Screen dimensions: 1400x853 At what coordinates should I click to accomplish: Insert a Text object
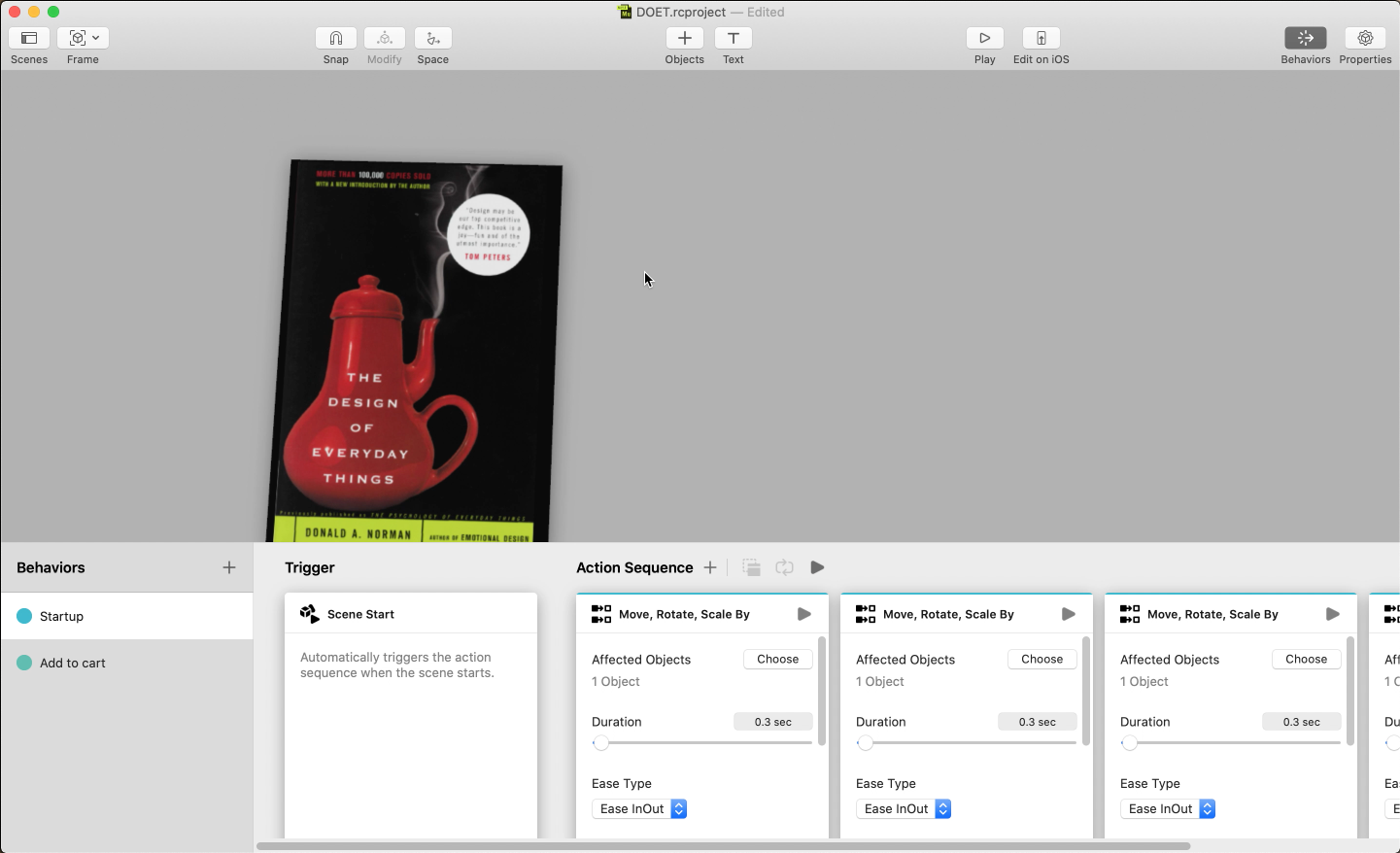pyautogui.click(x=734, y=38)
